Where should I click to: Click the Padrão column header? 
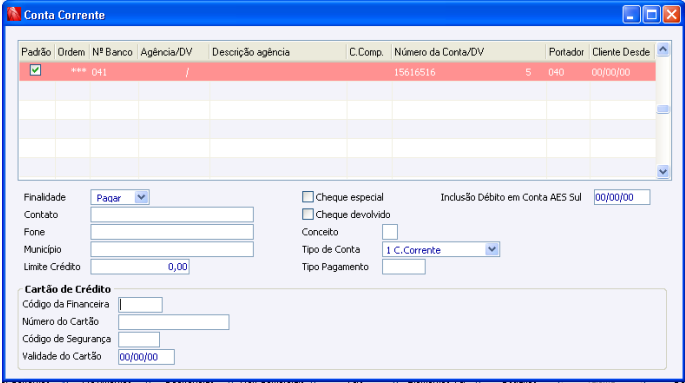click(x=36, y=52)
